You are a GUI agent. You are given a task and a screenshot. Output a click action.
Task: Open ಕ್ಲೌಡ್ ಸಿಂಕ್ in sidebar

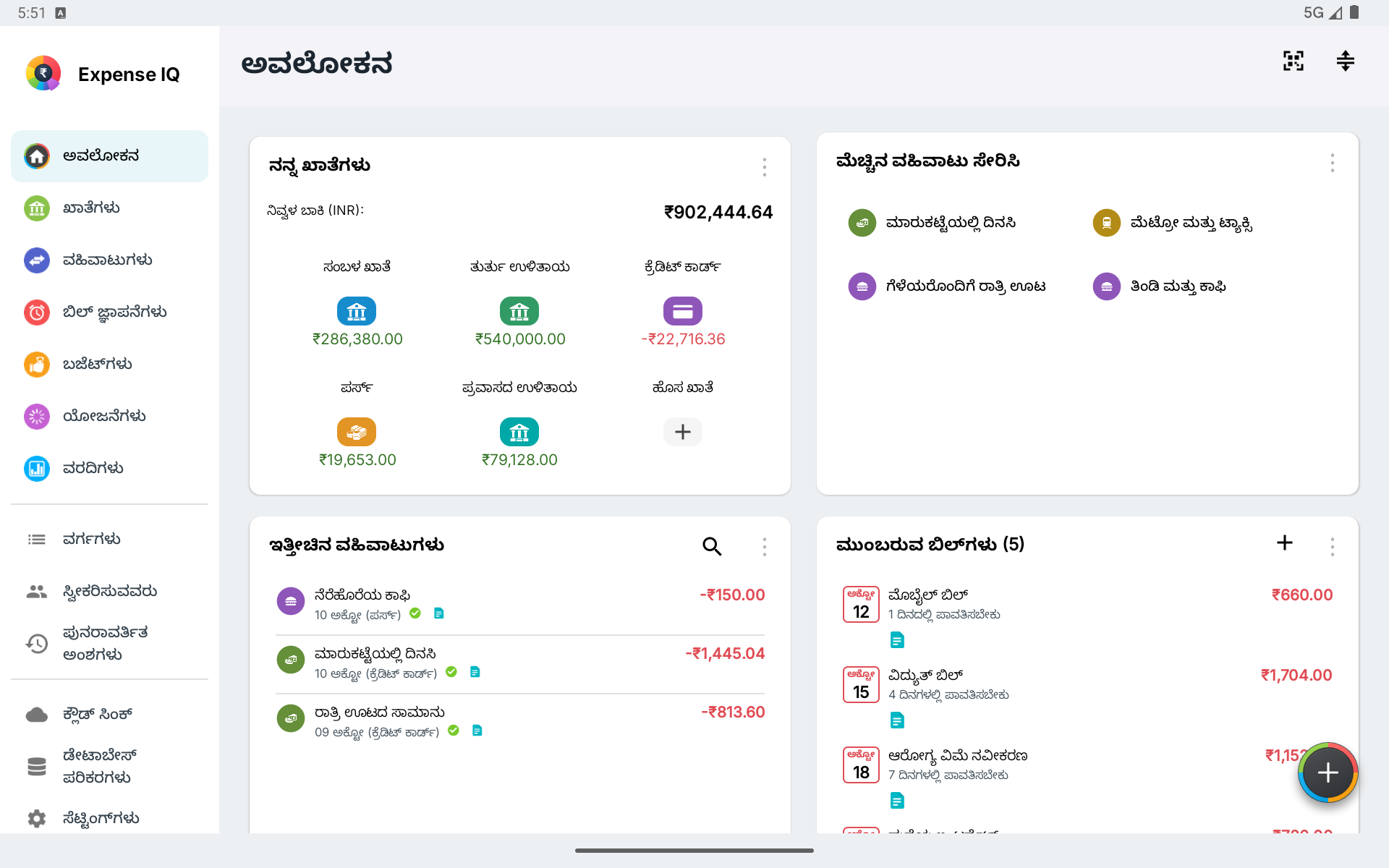coord(109,715)
